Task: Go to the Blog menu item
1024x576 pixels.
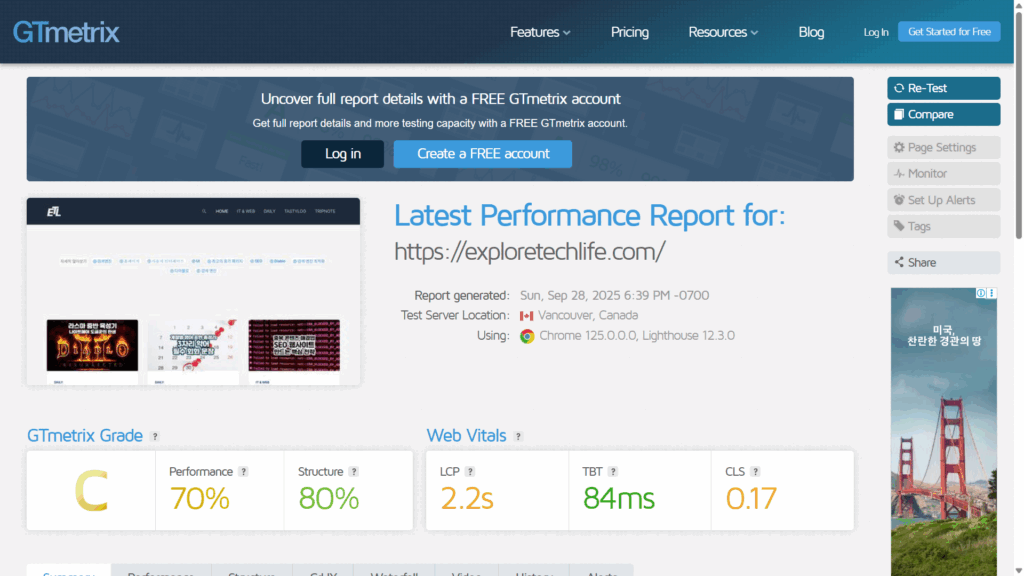Action: (811, 32)
